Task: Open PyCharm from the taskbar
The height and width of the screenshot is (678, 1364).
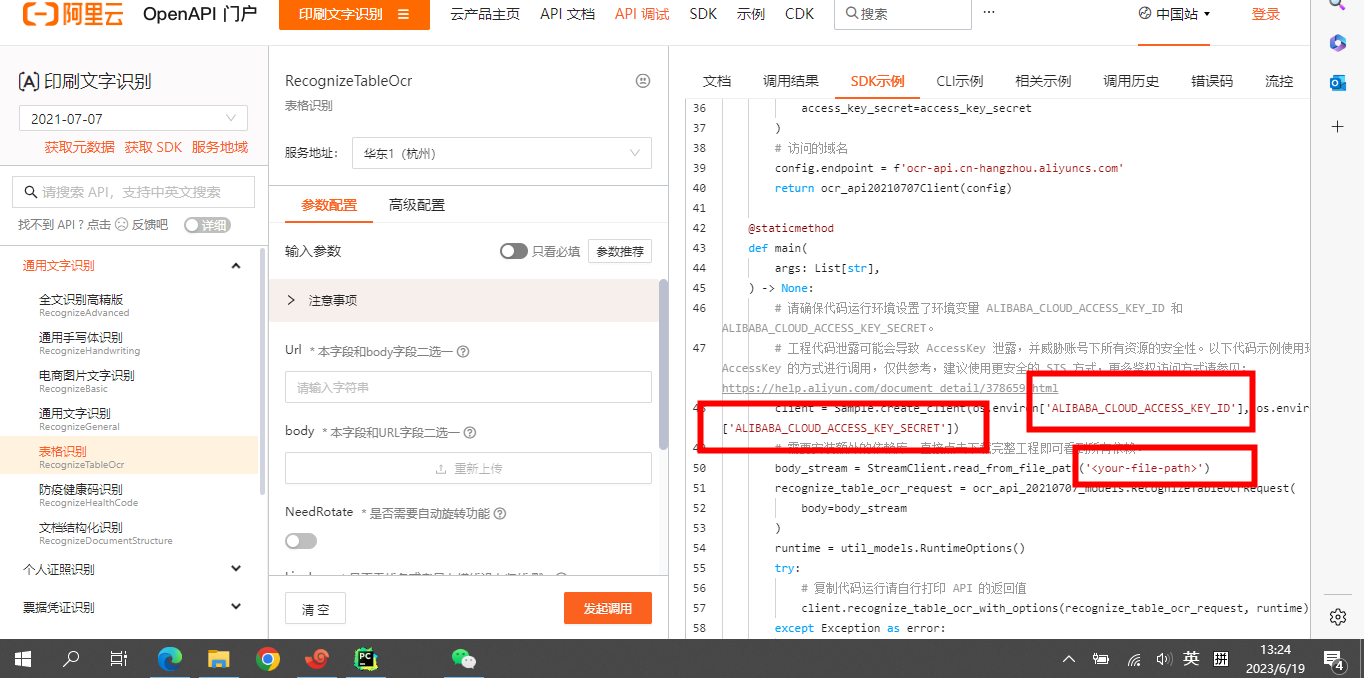Action: [365, 658]
